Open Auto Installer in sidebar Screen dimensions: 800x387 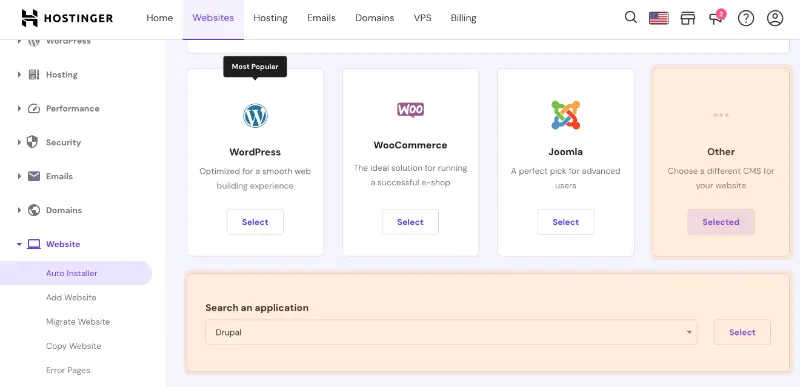point(76,273)
